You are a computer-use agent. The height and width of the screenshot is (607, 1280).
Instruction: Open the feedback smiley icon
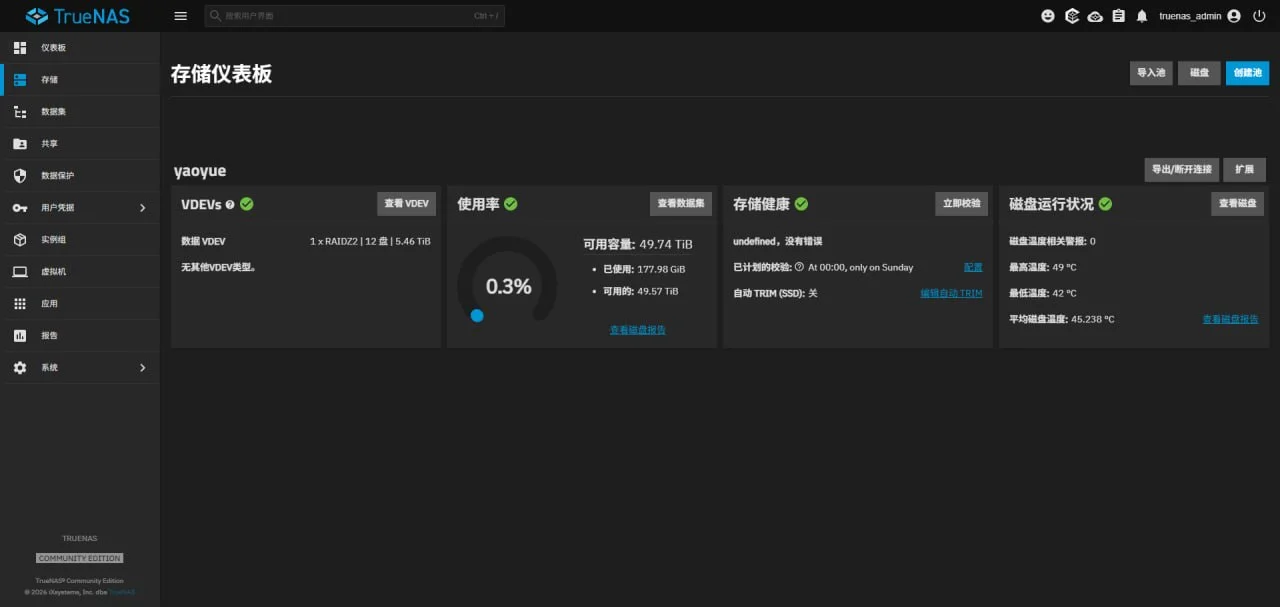(1048, 16)
